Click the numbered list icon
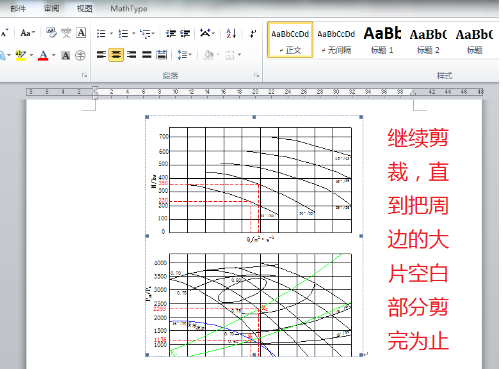The image size is (503, 369). (123, 33)
